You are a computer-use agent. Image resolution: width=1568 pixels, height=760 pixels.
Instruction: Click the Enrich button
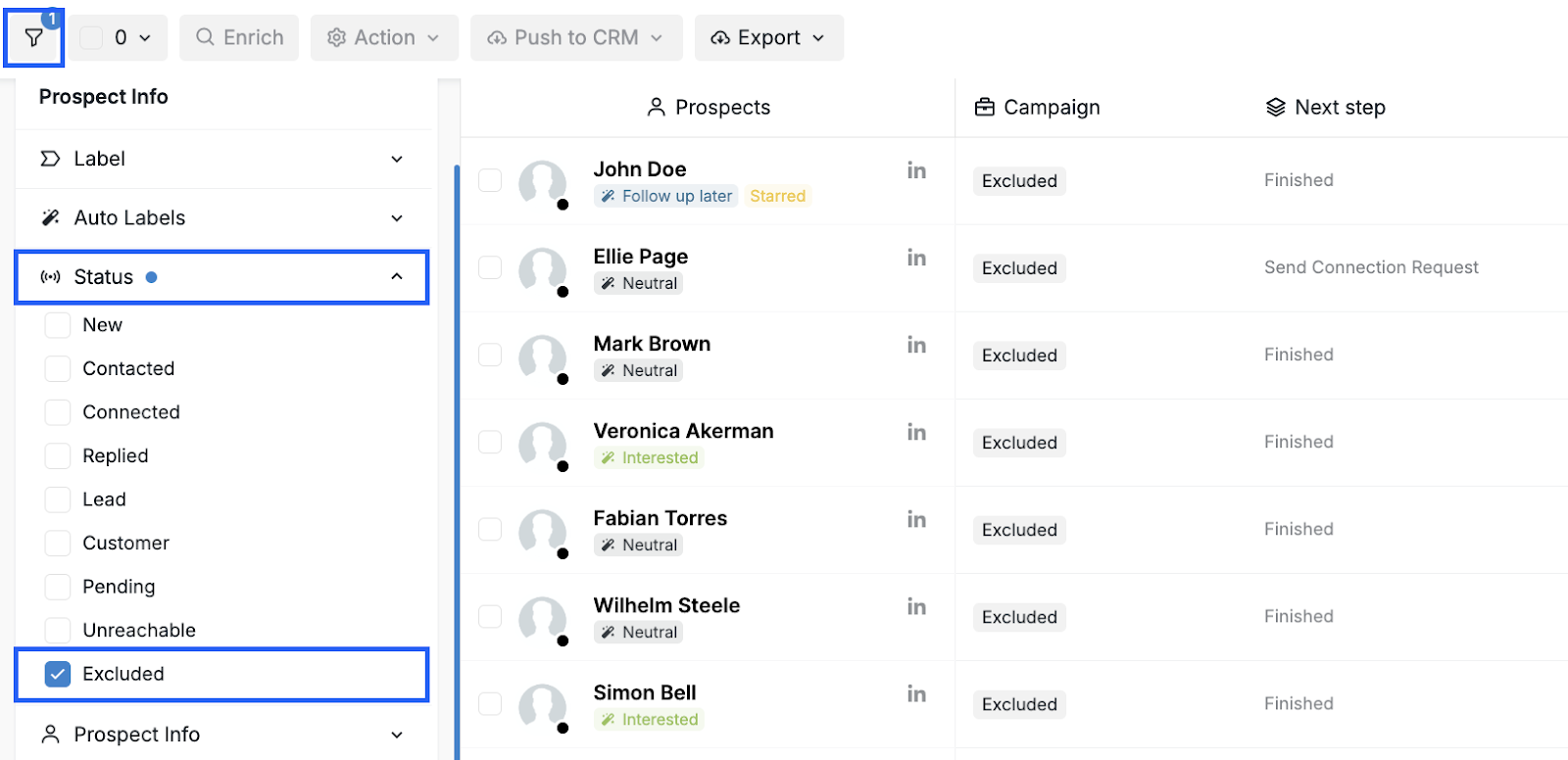(239, 38)
